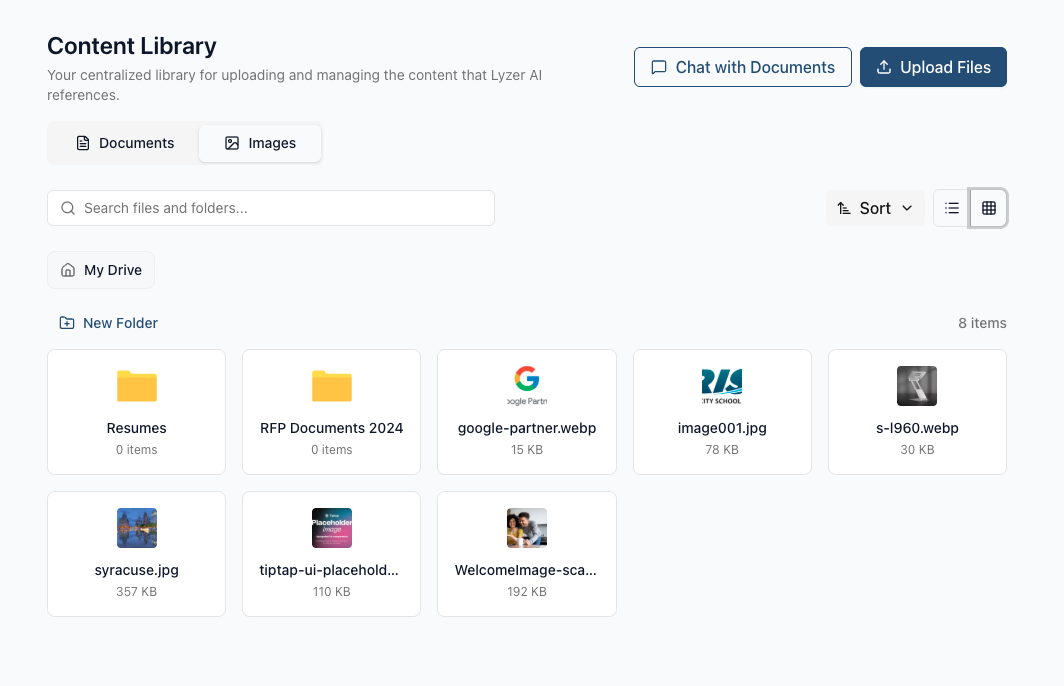Click the sort order icon
The width and height of the screenshot is (1064, 686).
[844, 208]
